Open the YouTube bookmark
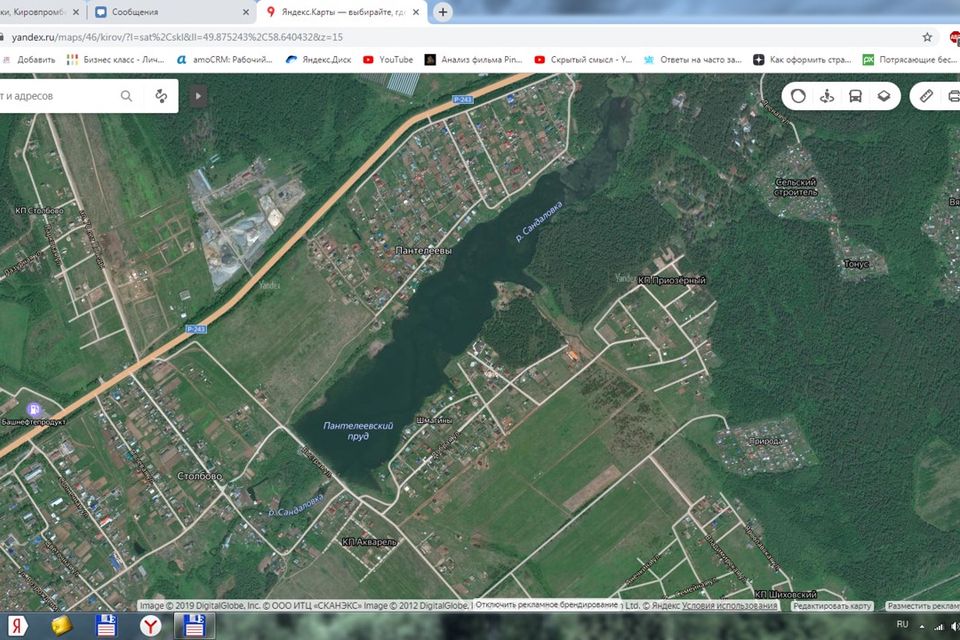This screenshot has height=640, width=960. (387, 59)
